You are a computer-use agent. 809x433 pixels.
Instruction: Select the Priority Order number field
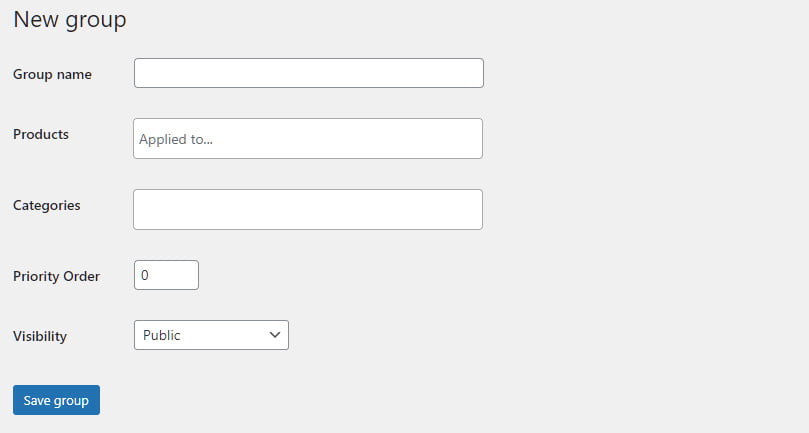(166, 275)
